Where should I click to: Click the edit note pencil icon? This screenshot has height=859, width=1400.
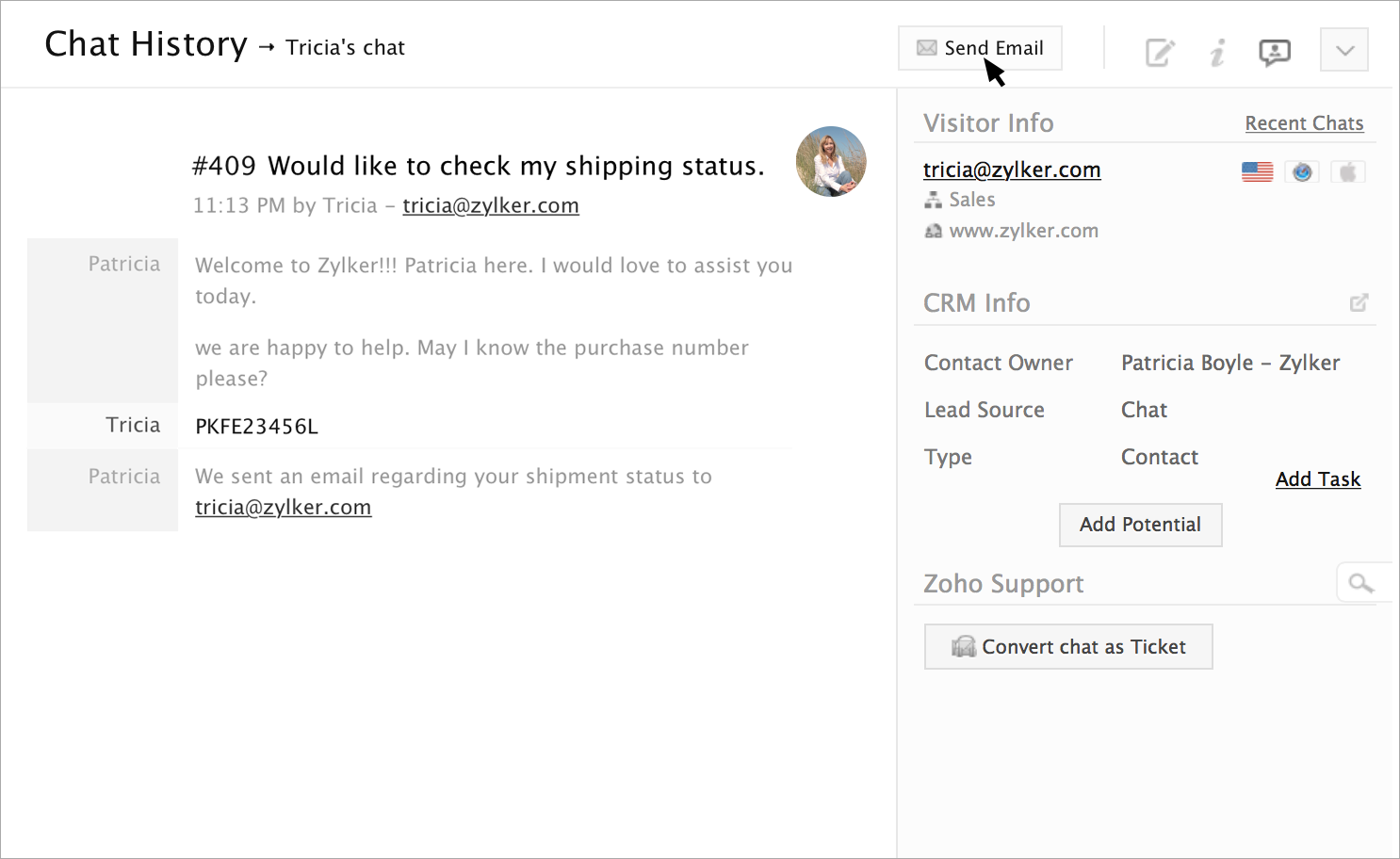[x=1160, y=52]
